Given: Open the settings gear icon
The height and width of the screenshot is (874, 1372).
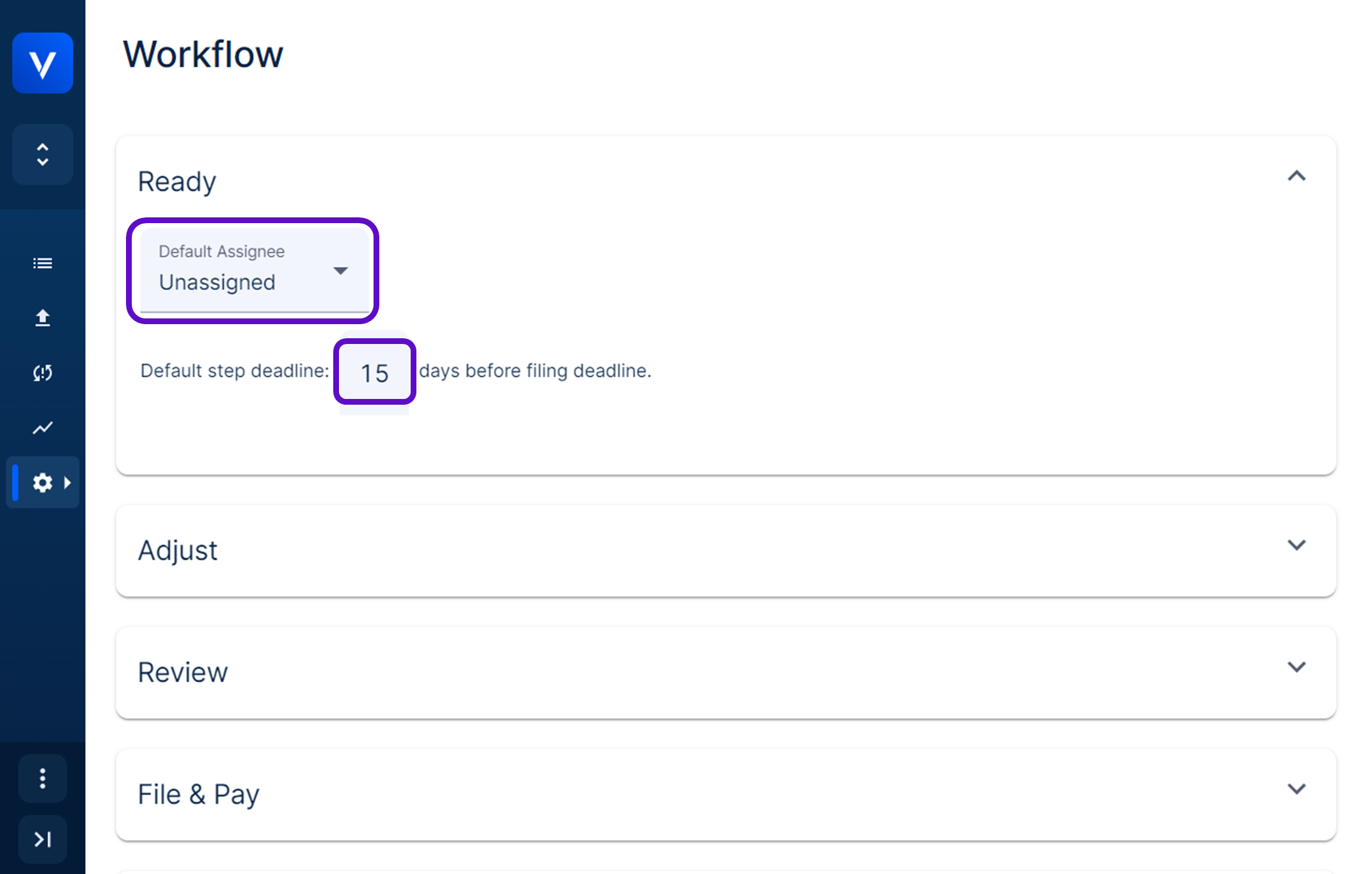Looking at the screenshot, I should pyautogui.click(x=42, y=483).
